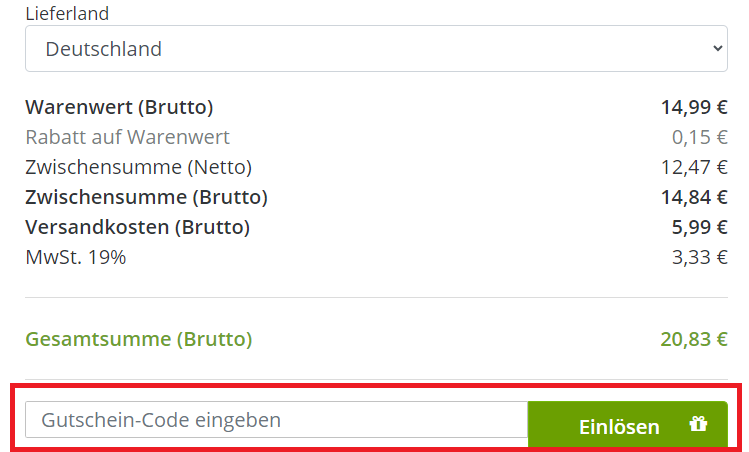Click the Rabatt auf Warenwert label

tap(127, 137)
